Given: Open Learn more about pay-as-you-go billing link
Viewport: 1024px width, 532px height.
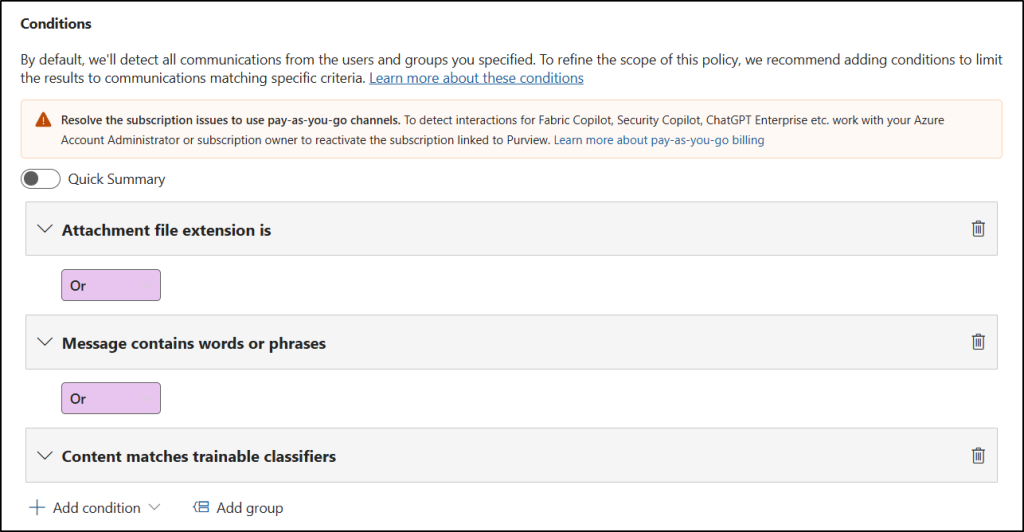Looking at the screenshot, I should pyautogui.click(x=659, y=140).
